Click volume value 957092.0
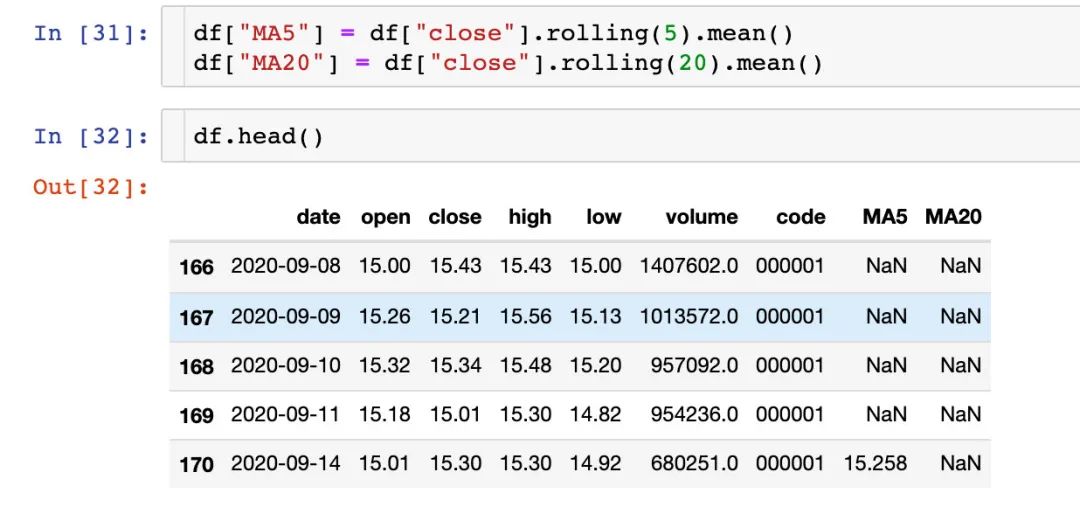1080x514 pixels. pyautogui.click(x=694, y=365)
